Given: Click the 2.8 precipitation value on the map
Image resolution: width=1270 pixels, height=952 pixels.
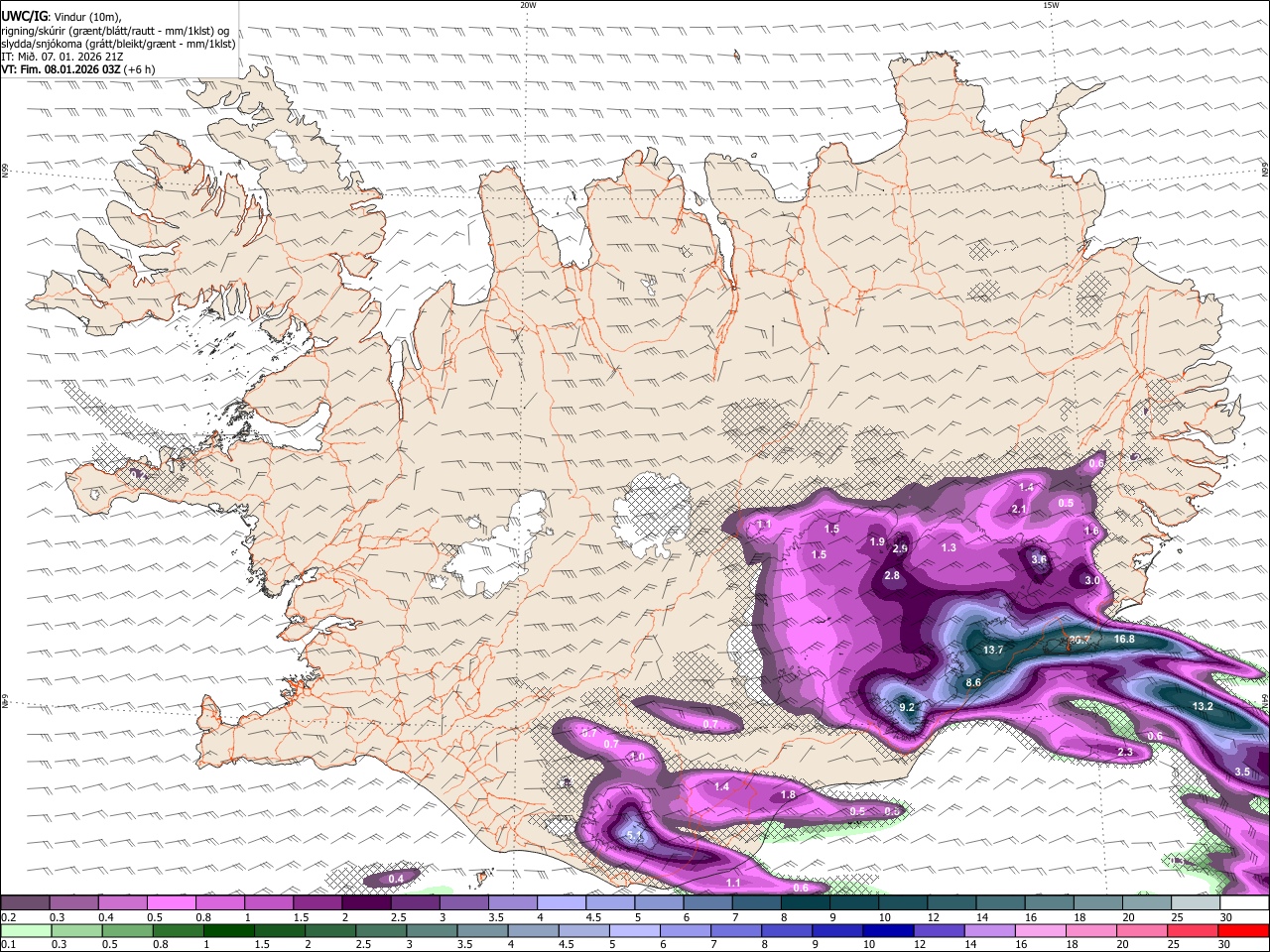Looking at the screenshot, I should tap(892, 576).
